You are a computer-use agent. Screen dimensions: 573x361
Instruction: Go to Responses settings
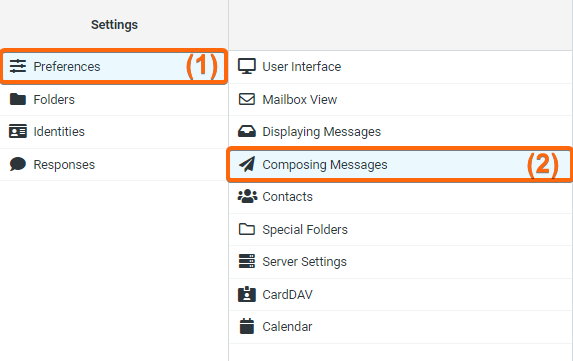point(114,164)
